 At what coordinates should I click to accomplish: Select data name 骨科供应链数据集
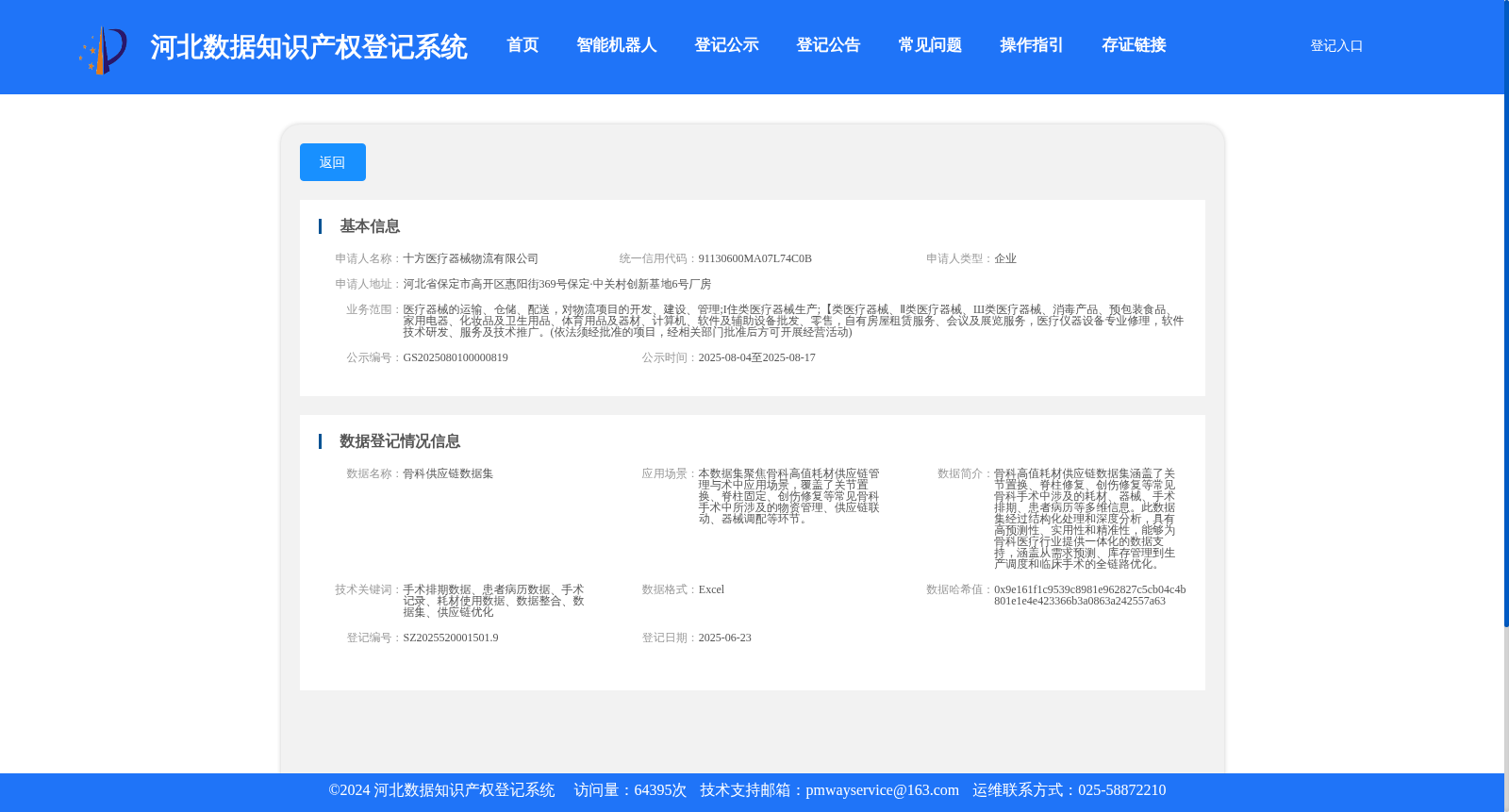tap(448, 473)
